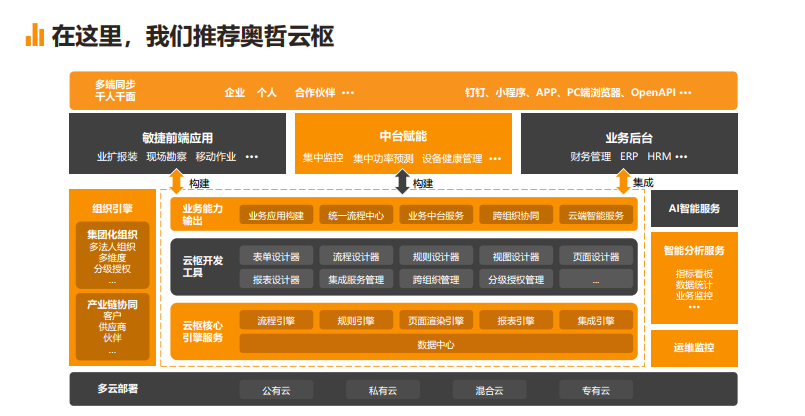This screenshot has height=416, width=805.
Task: Click the 中台赋能 orange header block
Action: coord(403,143)
